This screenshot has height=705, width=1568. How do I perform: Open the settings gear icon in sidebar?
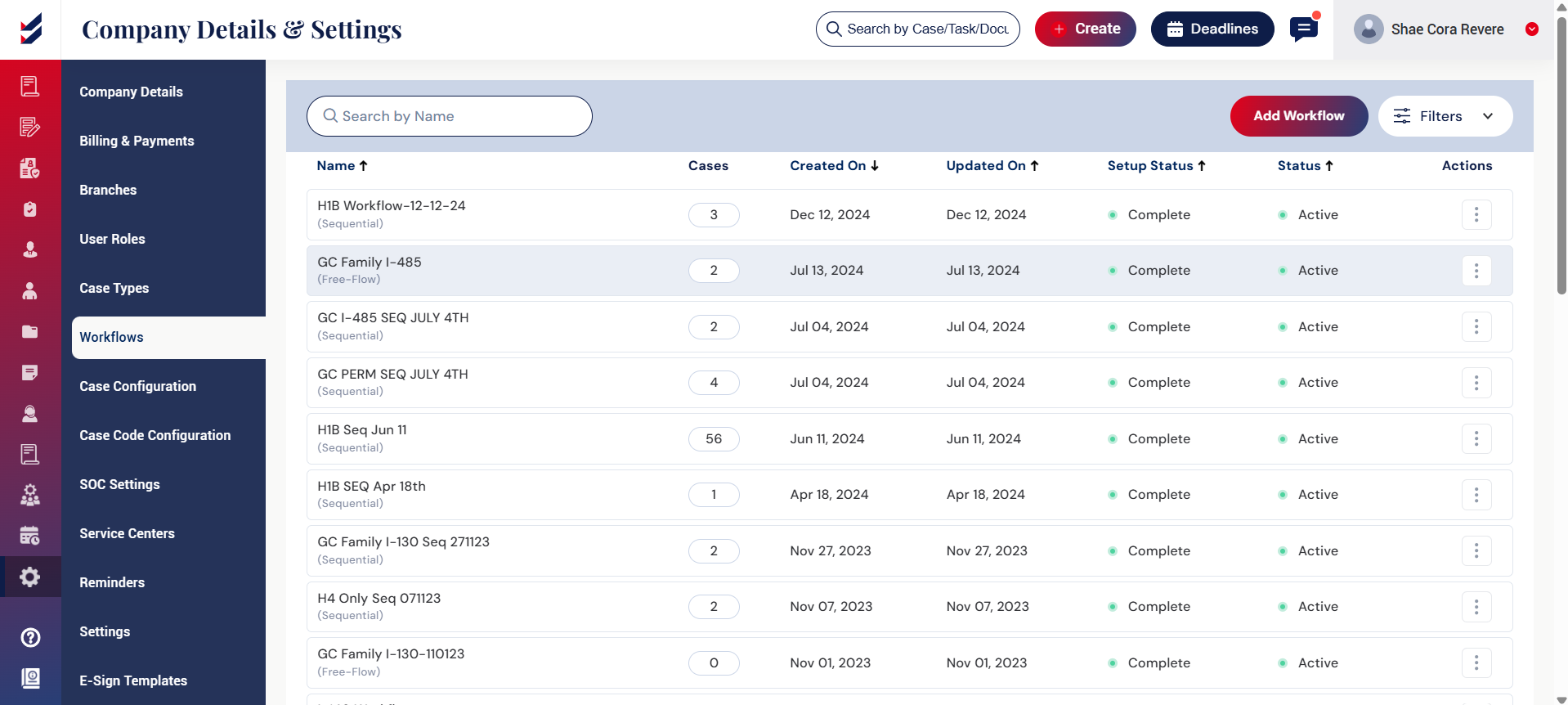pyautogui.click(x=30, y=577)
